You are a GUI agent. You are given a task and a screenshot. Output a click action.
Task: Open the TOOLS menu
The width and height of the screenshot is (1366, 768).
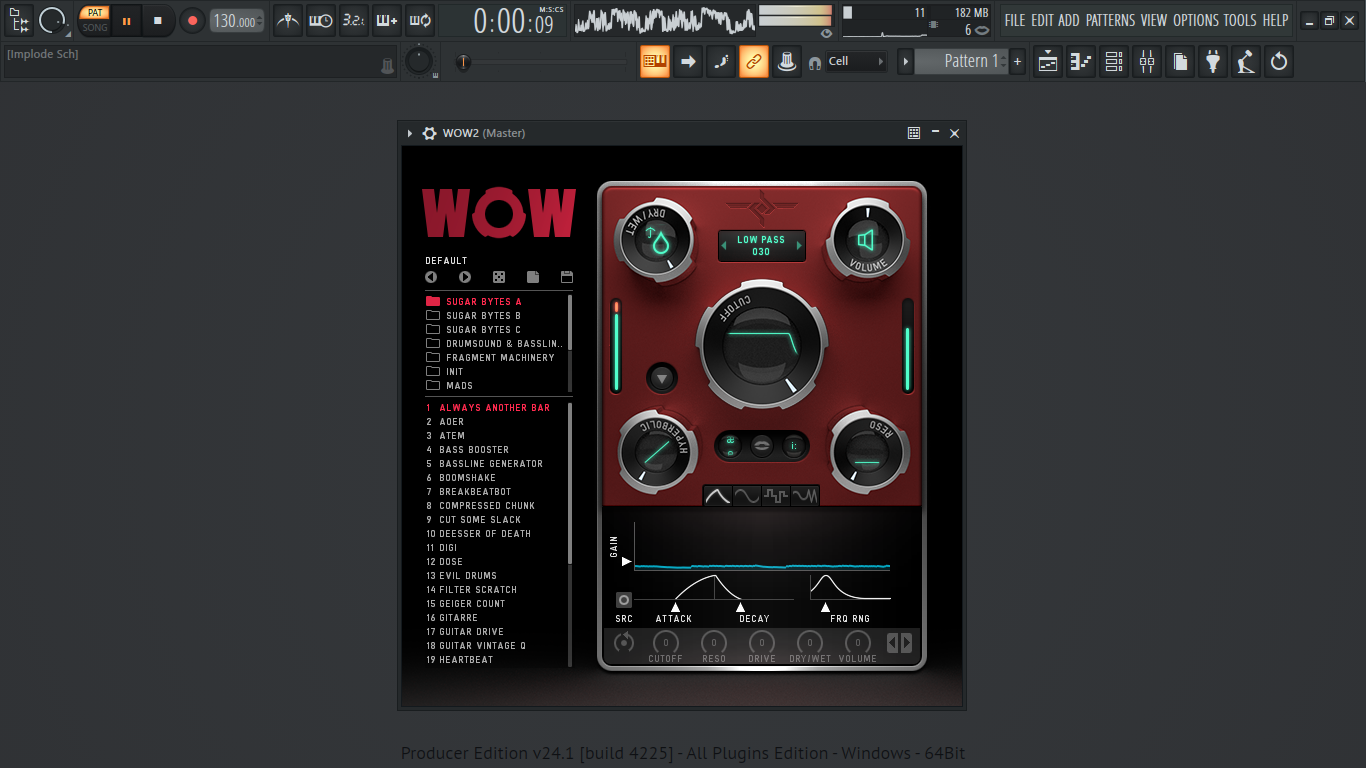[1239, 20]
